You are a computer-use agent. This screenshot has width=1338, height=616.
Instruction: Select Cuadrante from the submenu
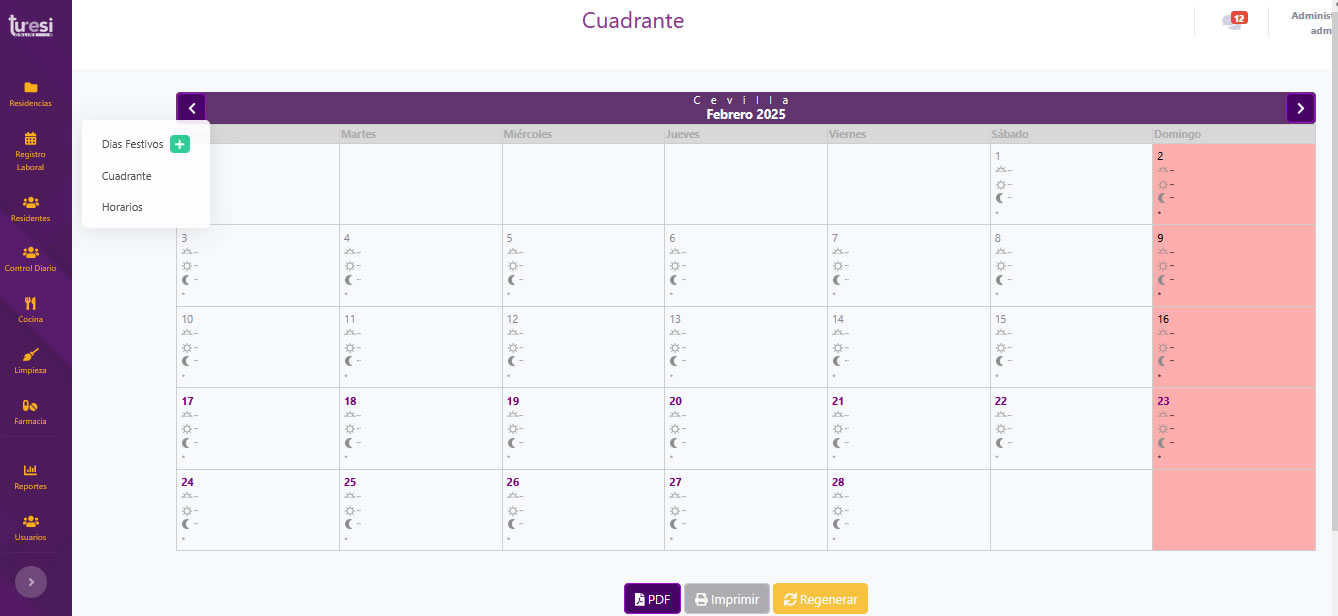(127, 176)
